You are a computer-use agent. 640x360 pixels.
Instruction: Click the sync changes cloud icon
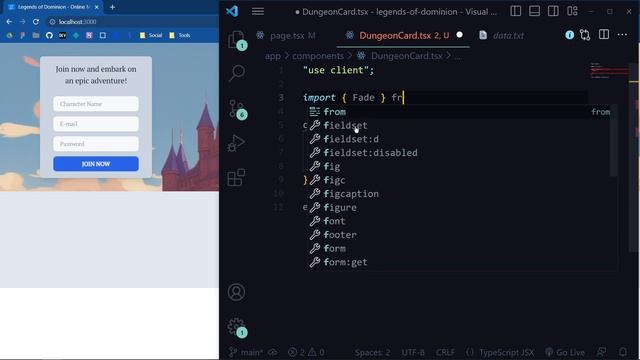point(273,352)
